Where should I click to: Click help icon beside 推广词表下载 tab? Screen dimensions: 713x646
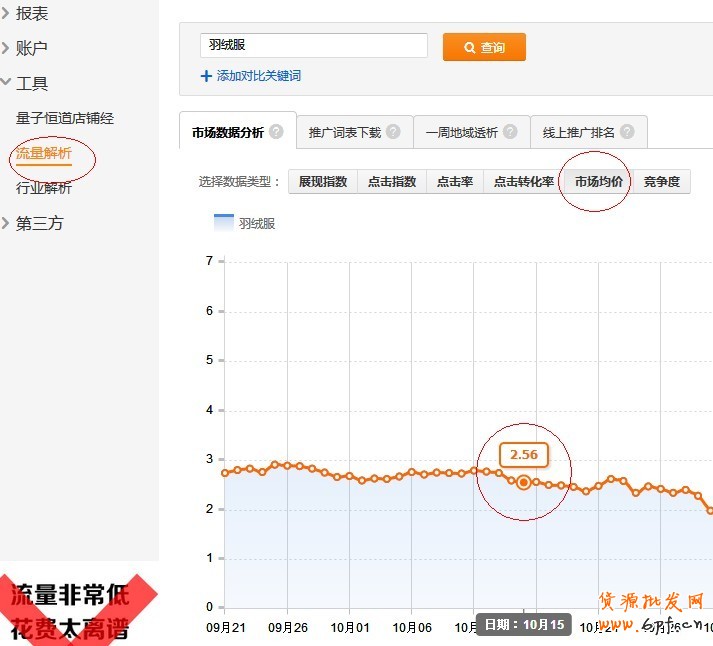tap(393, 132)
